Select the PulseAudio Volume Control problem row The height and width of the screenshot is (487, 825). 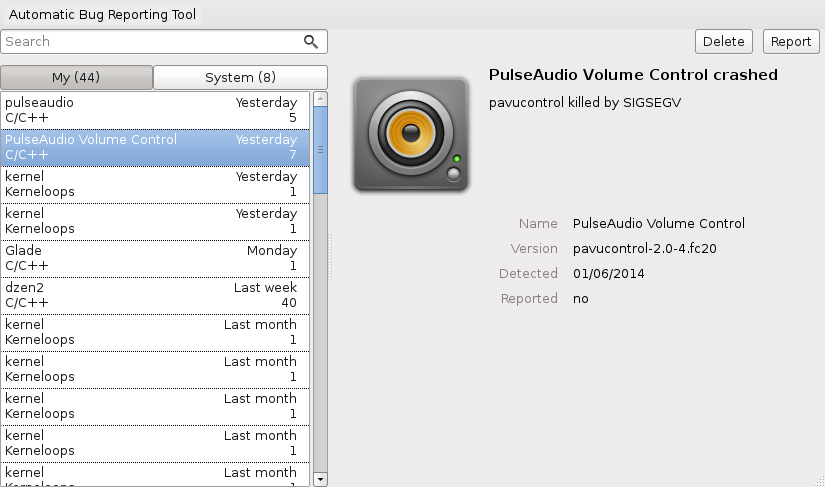pos(155,147)
